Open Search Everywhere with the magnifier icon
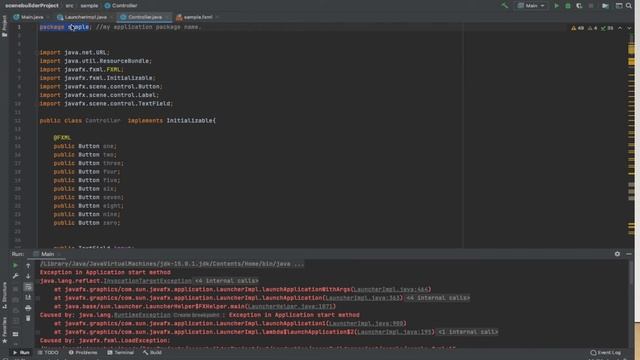Viewport: 640px width, 360px height. click(629, 6)
